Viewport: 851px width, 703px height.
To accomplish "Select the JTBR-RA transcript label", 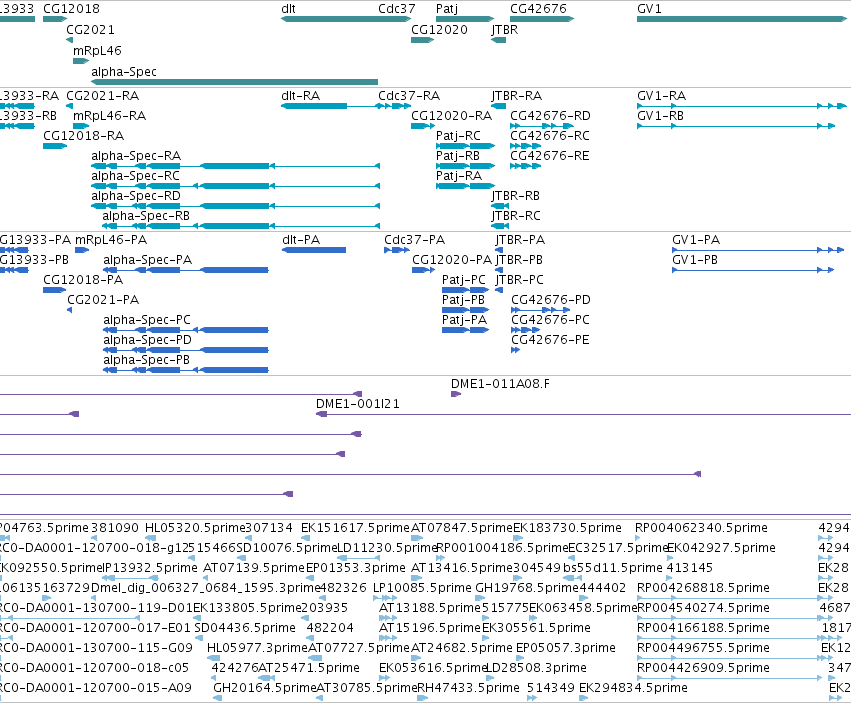I will tap(517, 96).
